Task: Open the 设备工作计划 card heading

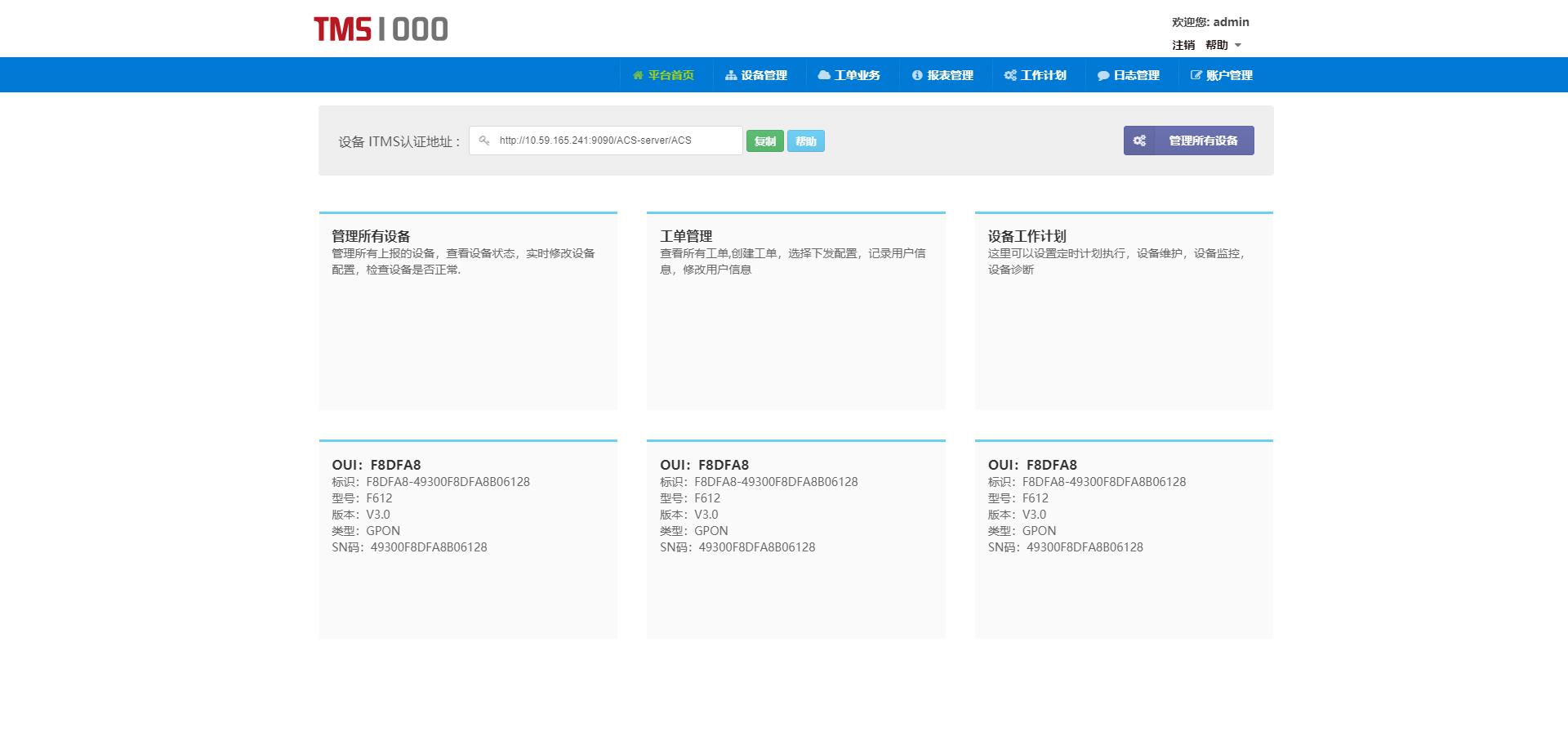Action: 1027,236
